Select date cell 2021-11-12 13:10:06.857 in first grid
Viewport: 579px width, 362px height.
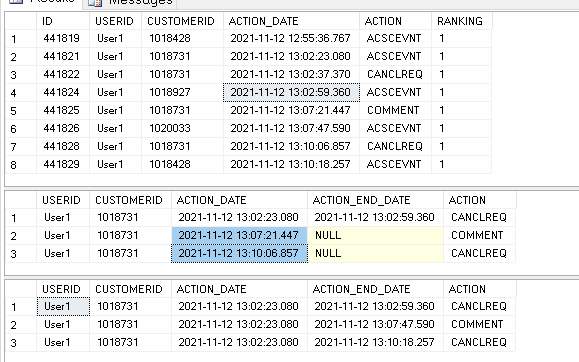click(x=291, y=146)
